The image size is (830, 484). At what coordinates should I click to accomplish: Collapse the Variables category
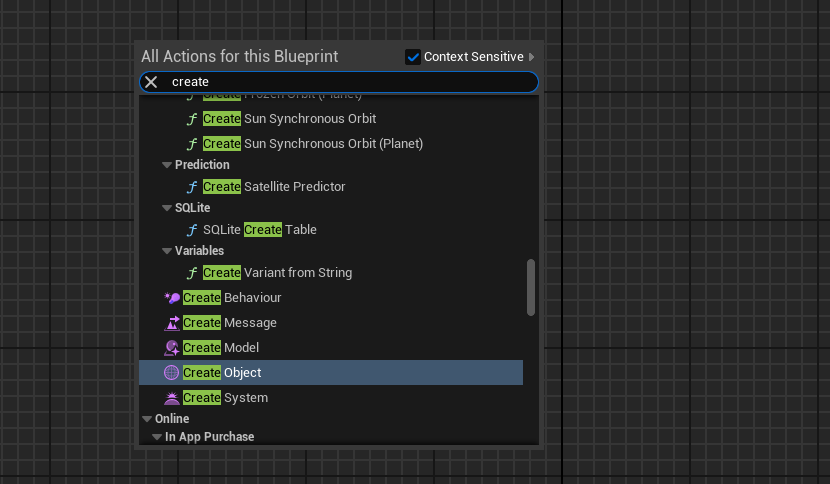pyautogui.click(x=167, y=251)
